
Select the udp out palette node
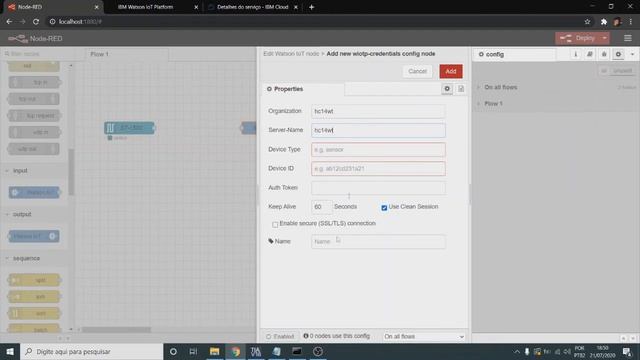(34, 149)
